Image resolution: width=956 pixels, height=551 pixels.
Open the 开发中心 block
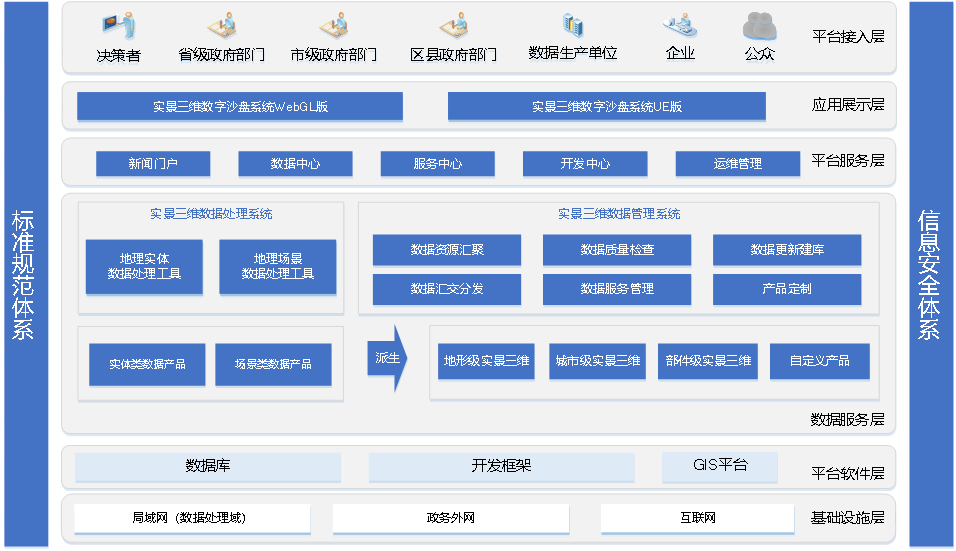pyautogui.click(x=585, y=163)
